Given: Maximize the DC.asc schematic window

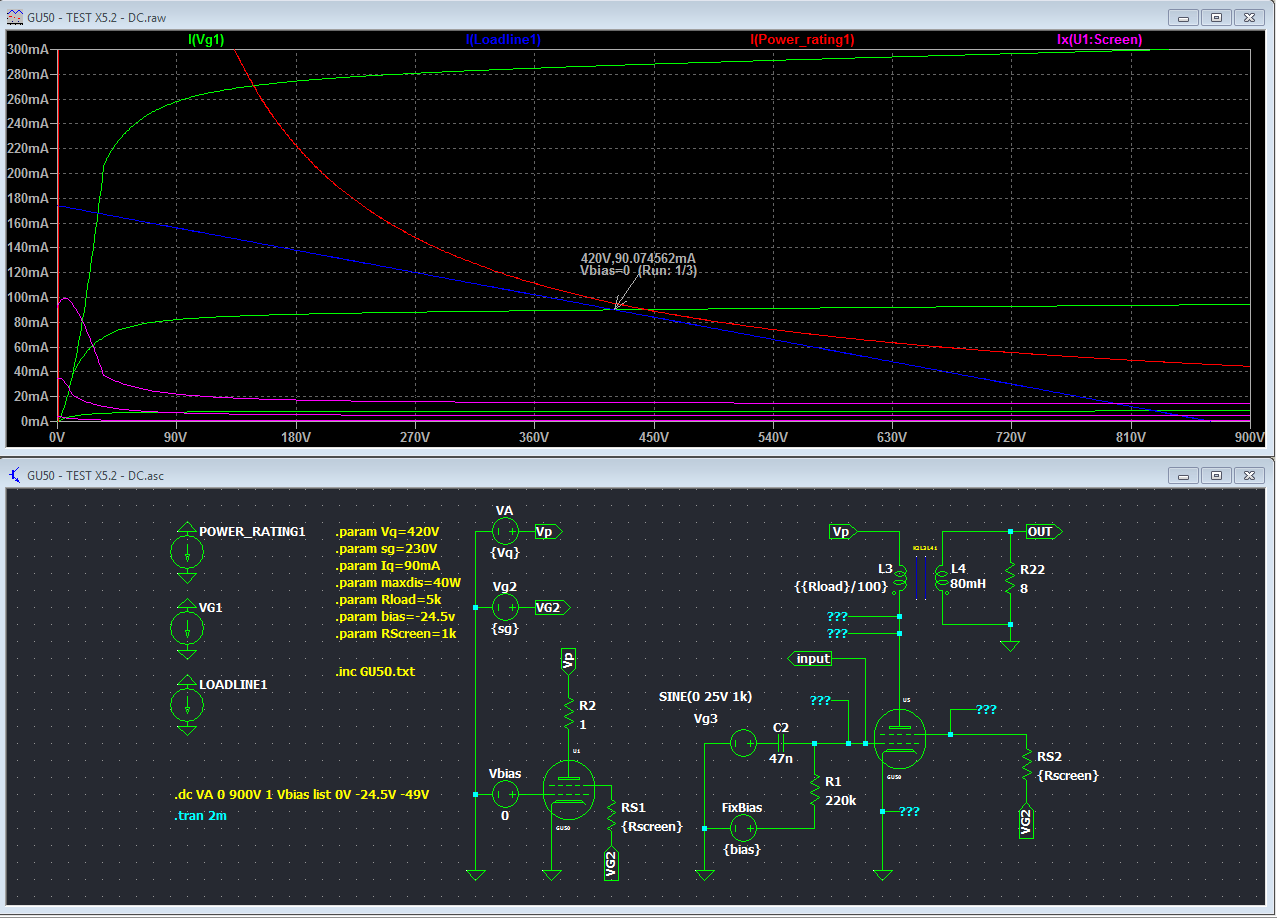Looking at the screenshot, I should pyautogui.click(x=1215, y=475).
